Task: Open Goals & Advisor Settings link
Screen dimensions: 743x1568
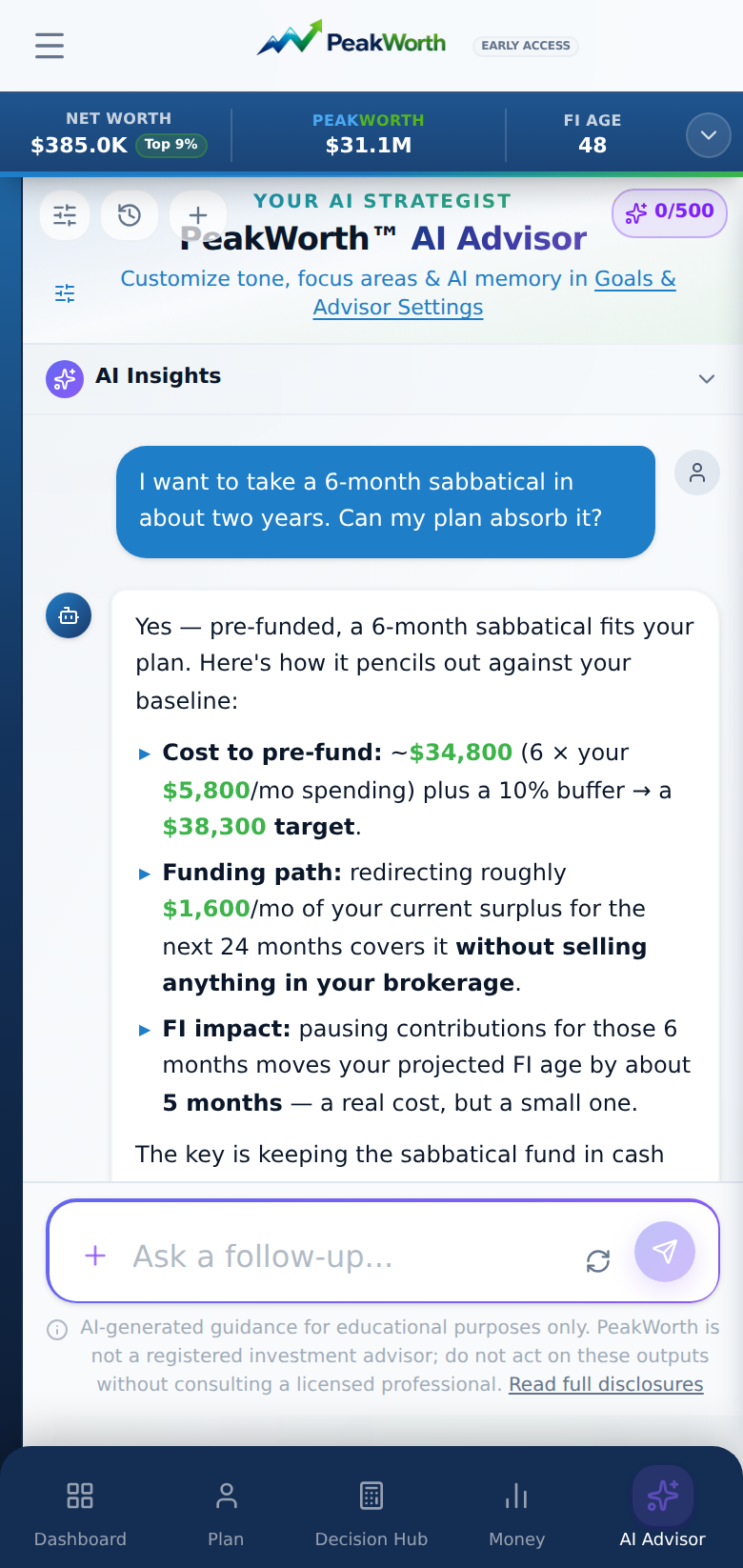Action: click(x=493, y=292)
